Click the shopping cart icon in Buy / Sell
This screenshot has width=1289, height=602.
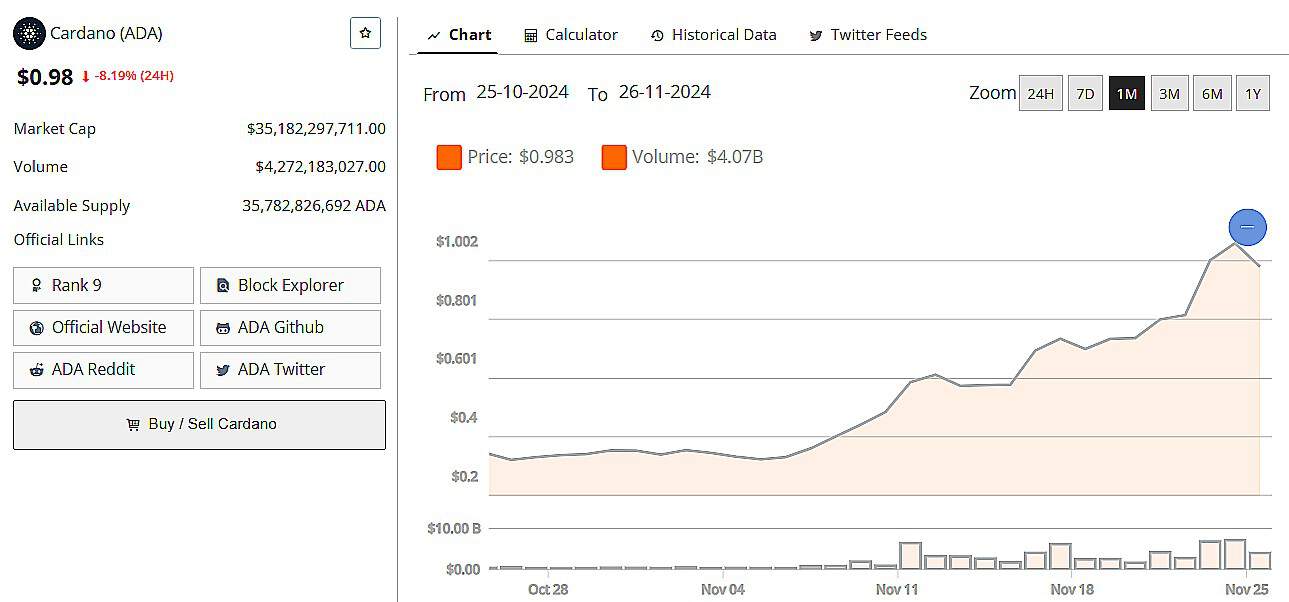[133, 424]
